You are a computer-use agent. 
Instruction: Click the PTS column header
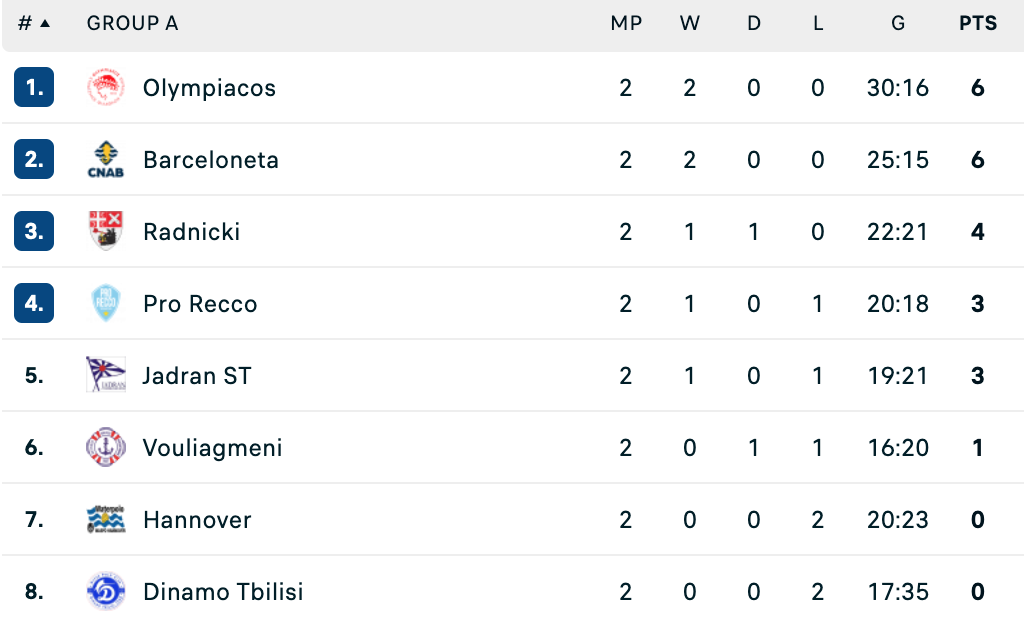(978, 23)
